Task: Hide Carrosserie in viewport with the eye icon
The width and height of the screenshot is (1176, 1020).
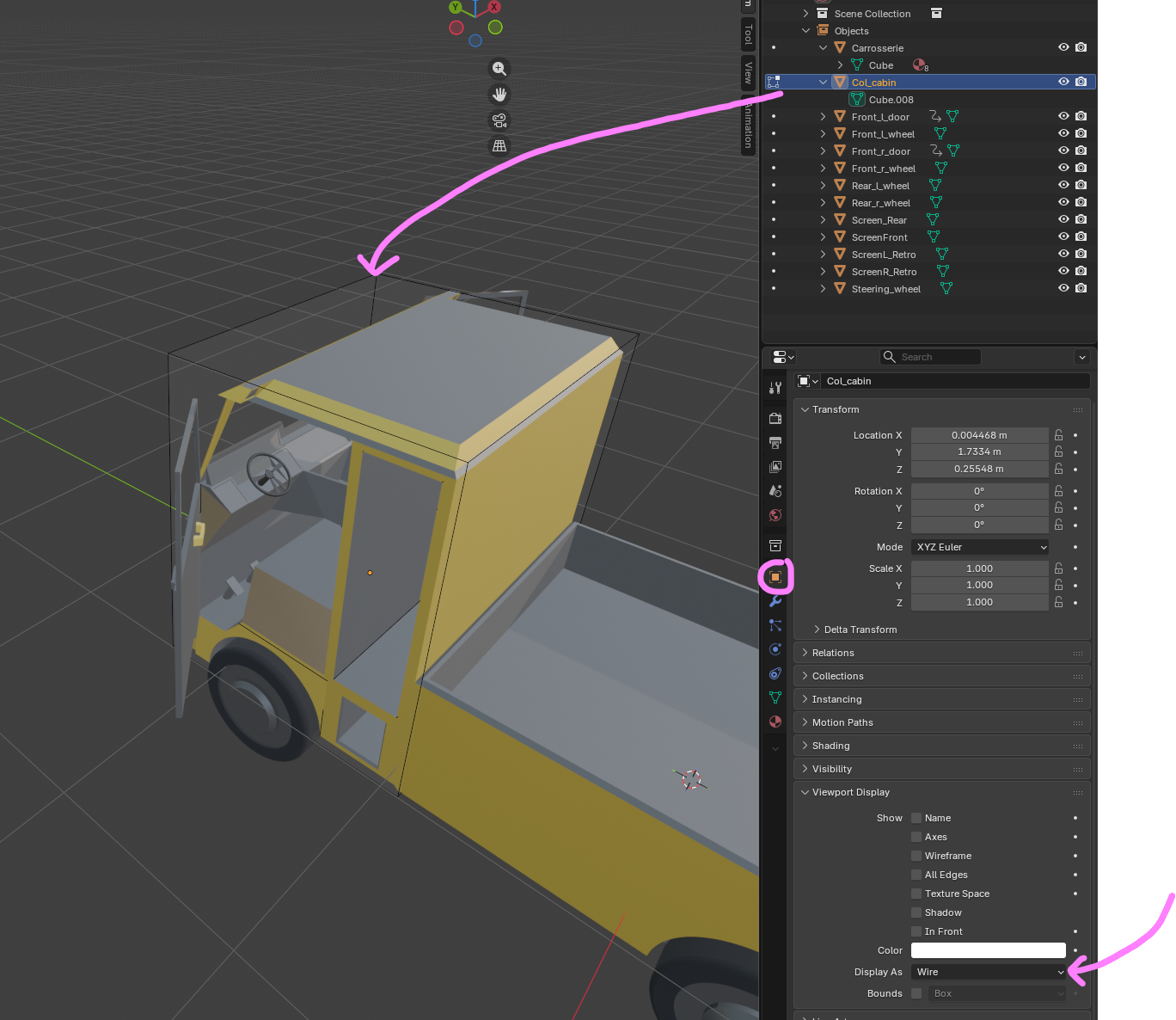Action: click(1063, 48)
